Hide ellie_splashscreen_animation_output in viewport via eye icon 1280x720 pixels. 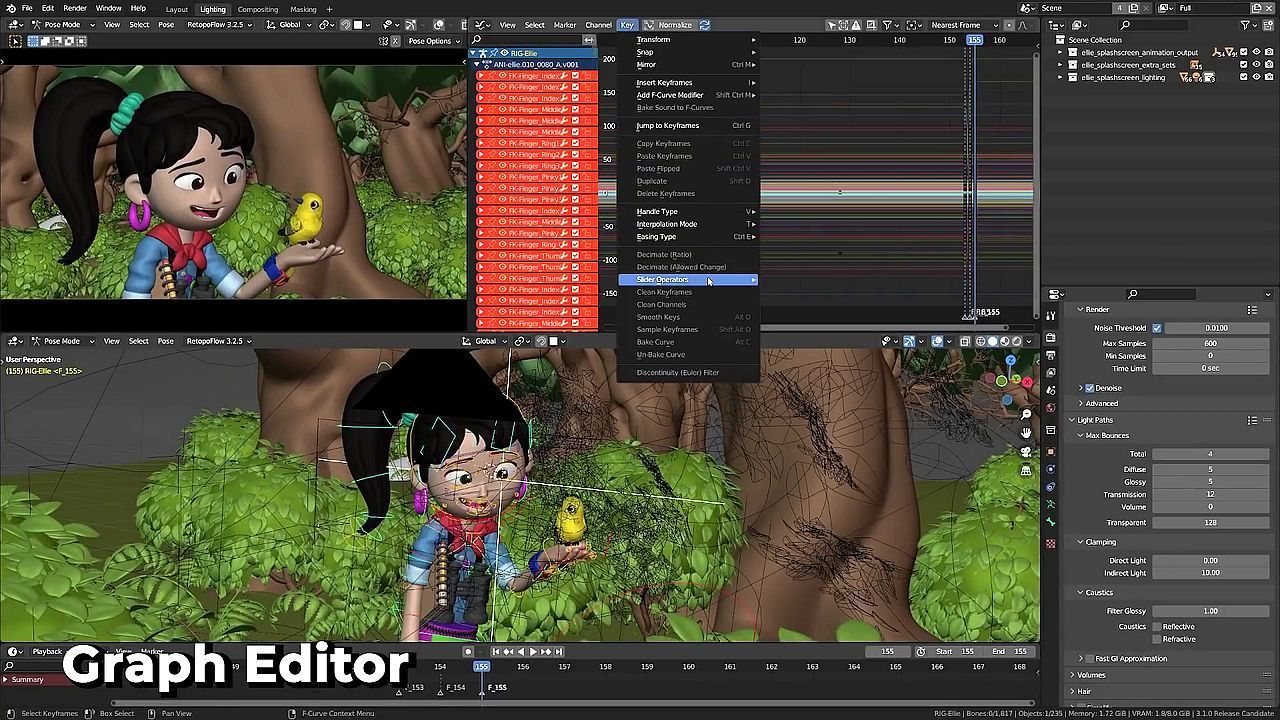1256,52
